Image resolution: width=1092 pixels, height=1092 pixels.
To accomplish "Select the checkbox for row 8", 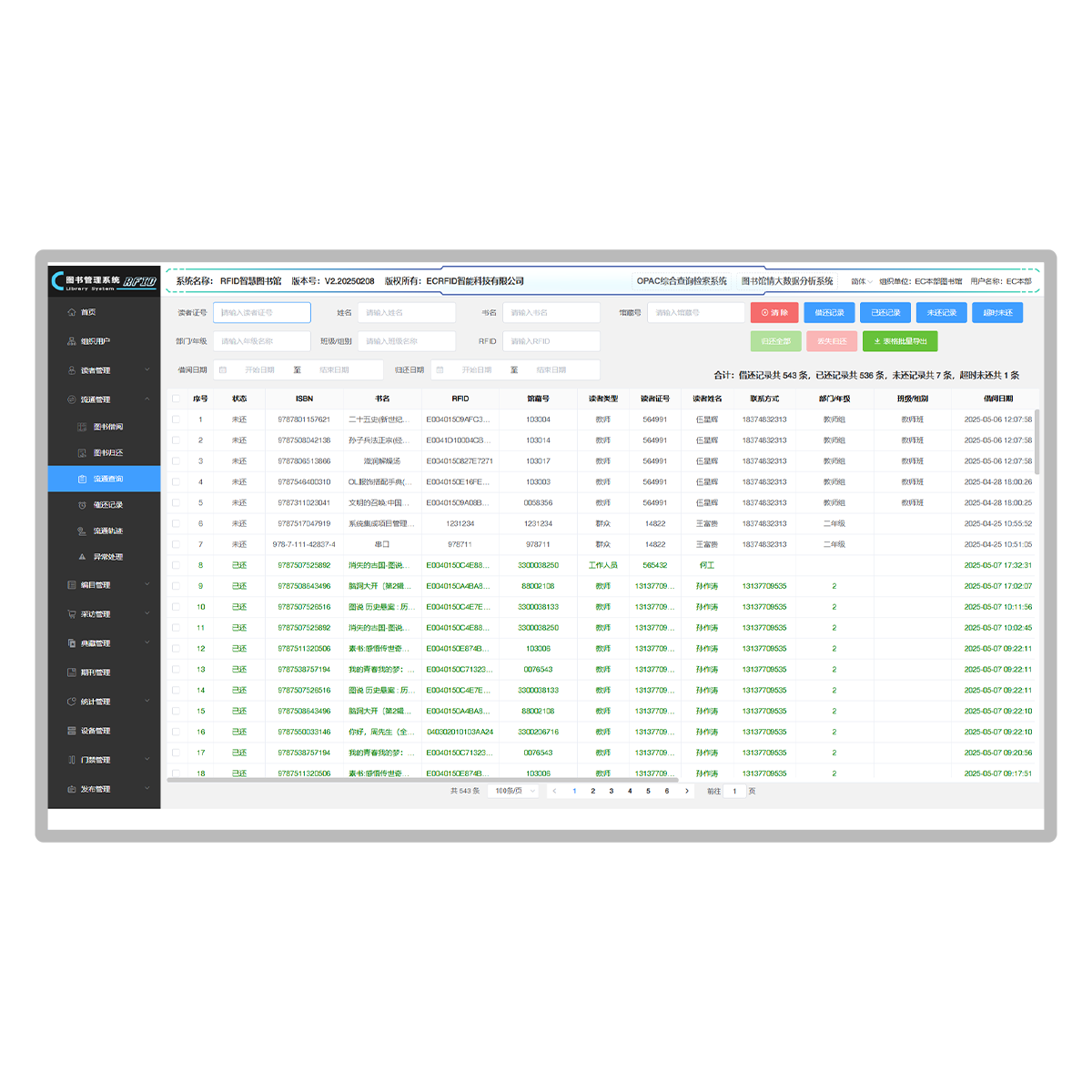I will [x=176, y=565].
